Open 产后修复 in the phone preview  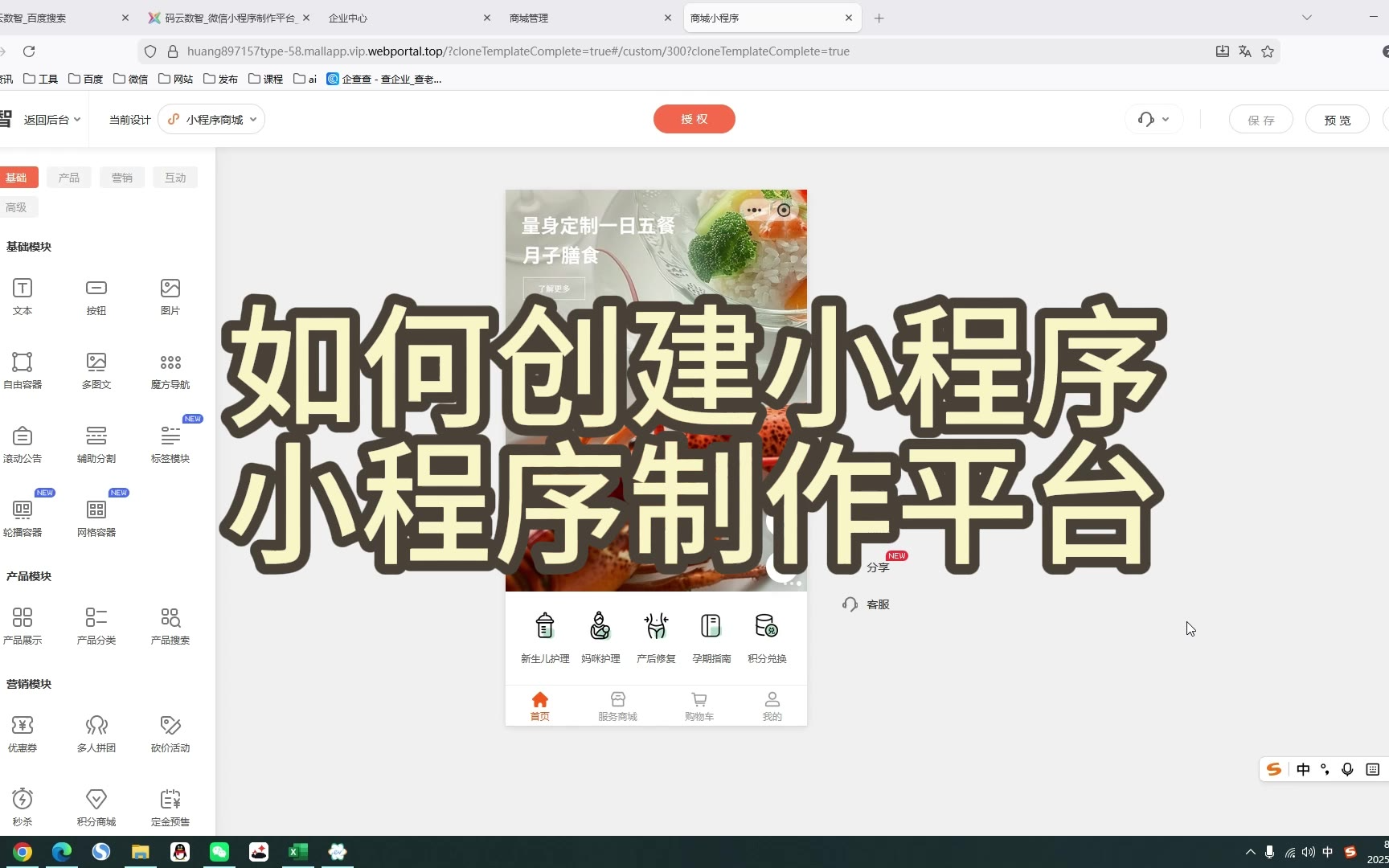click(x=656, y=637)
